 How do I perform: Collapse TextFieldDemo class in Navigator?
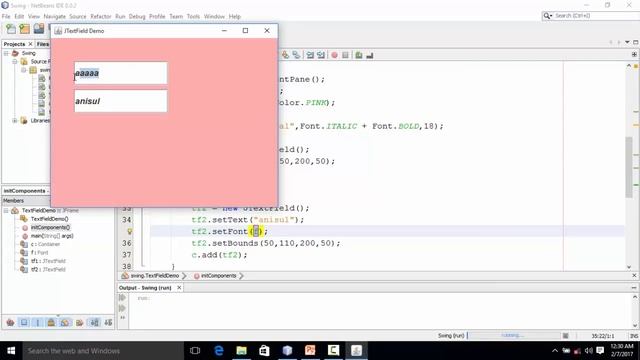(6, 211)
